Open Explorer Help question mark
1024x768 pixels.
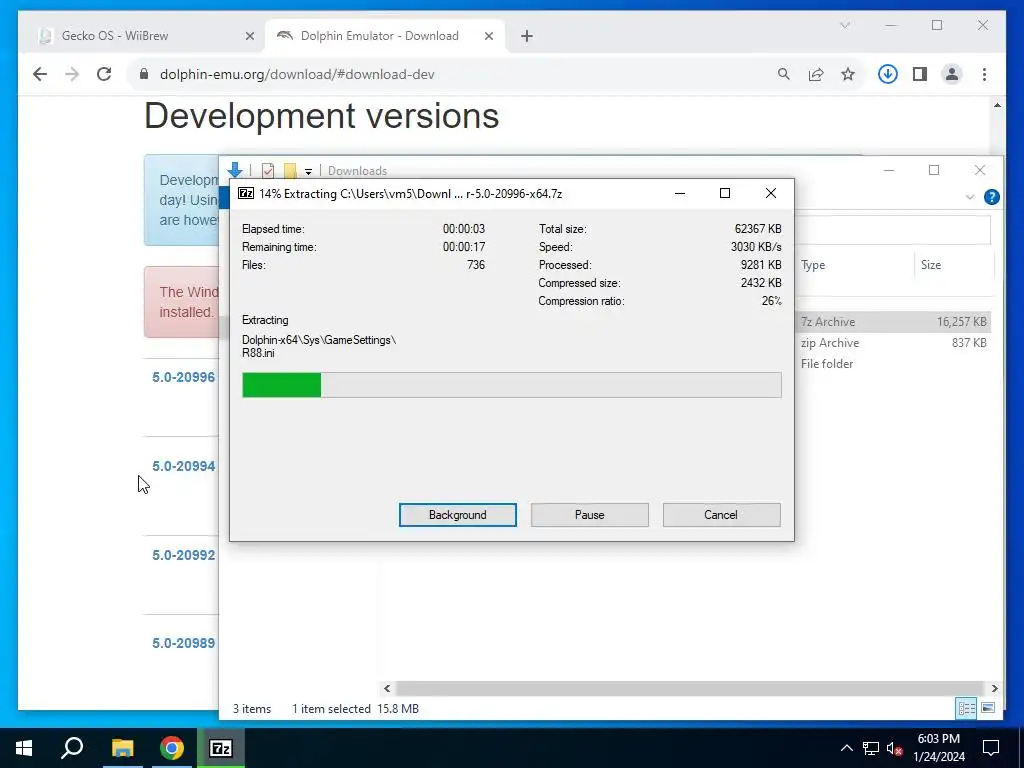point(991,197)
